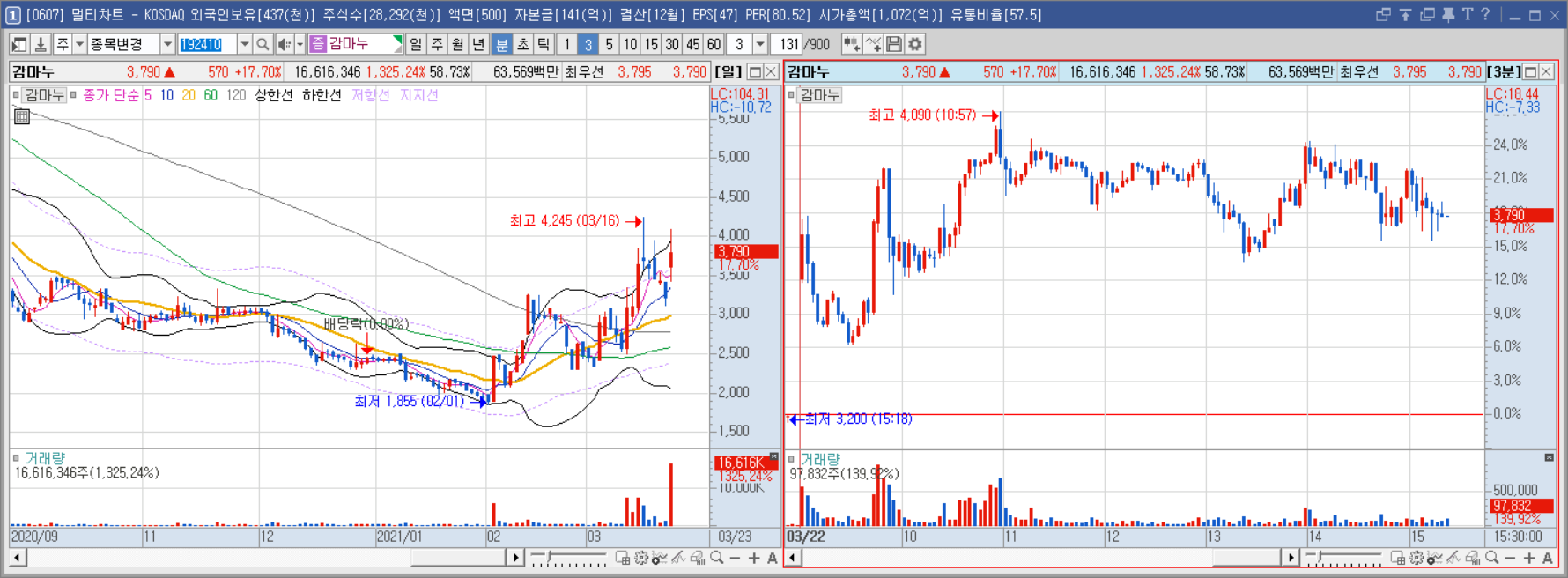Maximize the daily [일] chart pane

[755, 72]
